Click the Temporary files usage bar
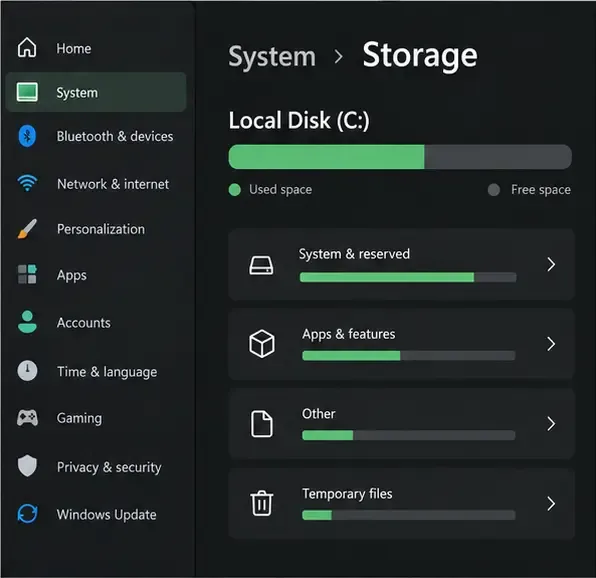 click(x=409, y=515)
